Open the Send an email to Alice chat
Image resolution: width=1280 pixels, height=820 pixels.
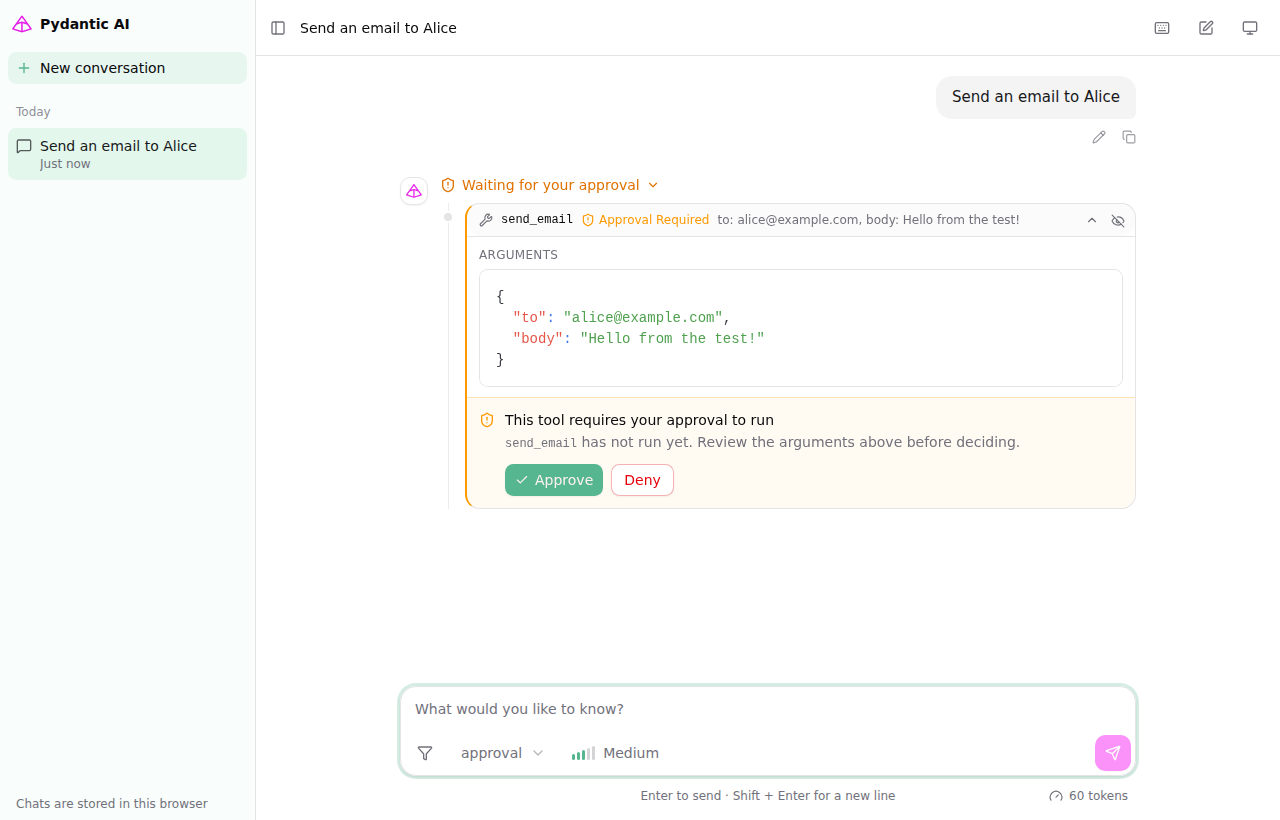click(127, 154)
